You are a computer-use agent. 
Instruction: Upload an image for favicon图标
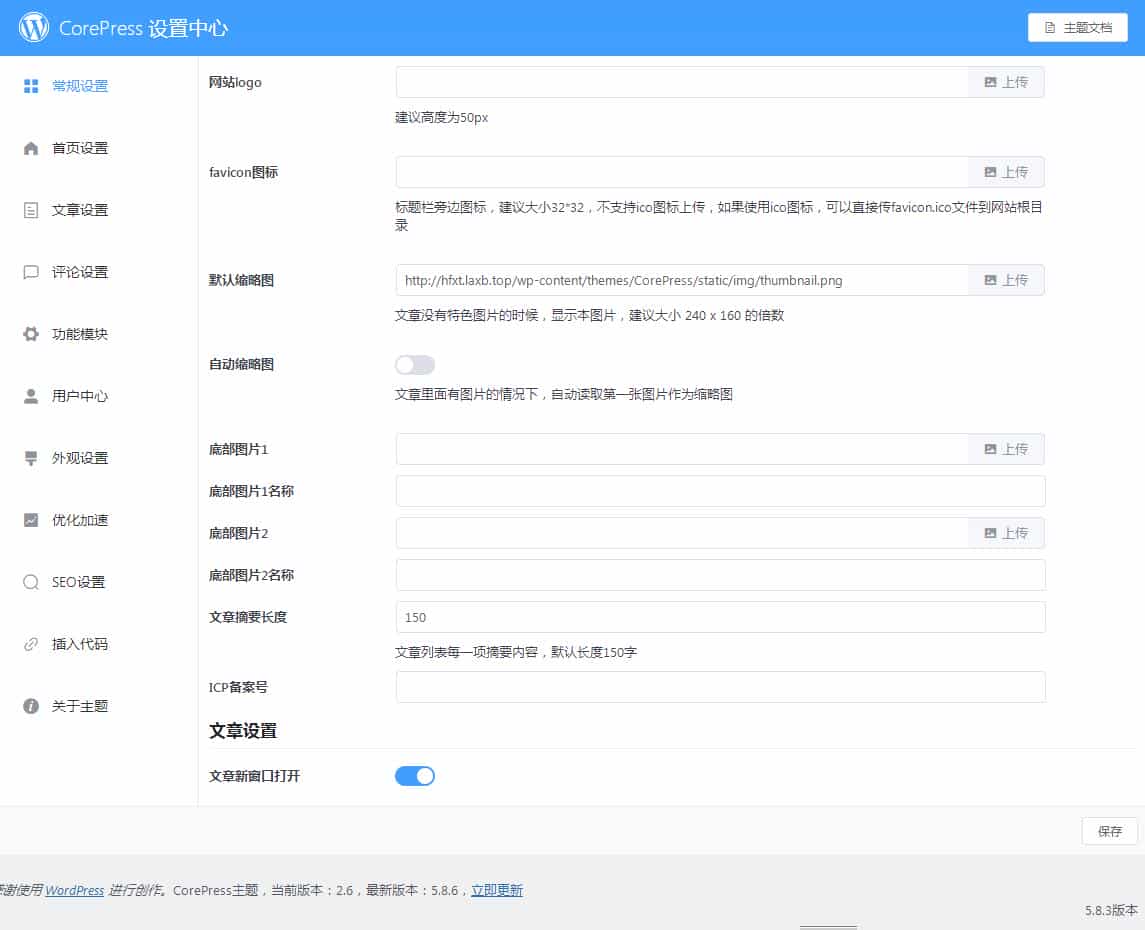click(x=1006, y=172)
